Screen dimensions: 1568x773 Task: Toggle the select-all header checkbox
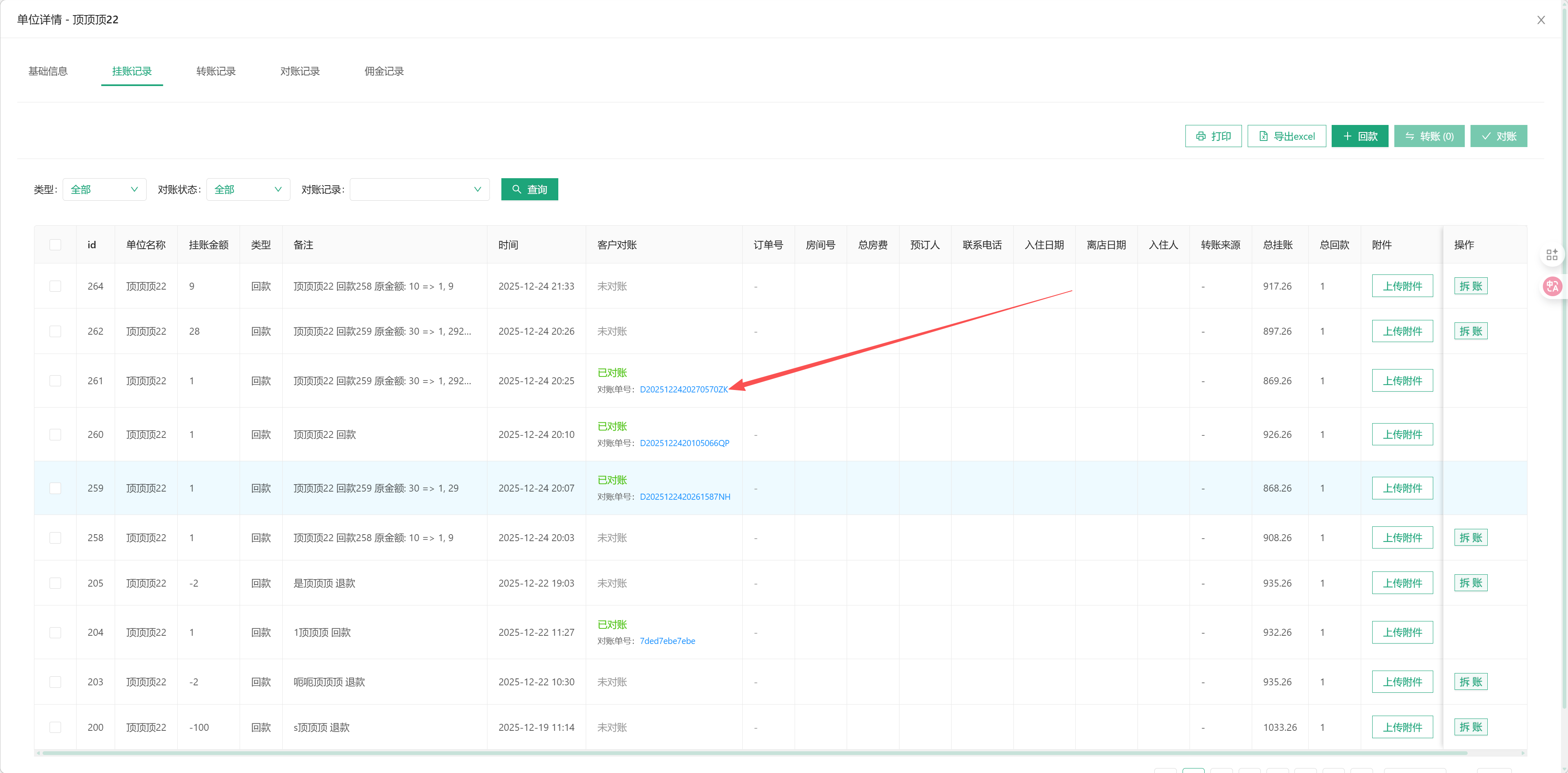click(x=55, y=245)
